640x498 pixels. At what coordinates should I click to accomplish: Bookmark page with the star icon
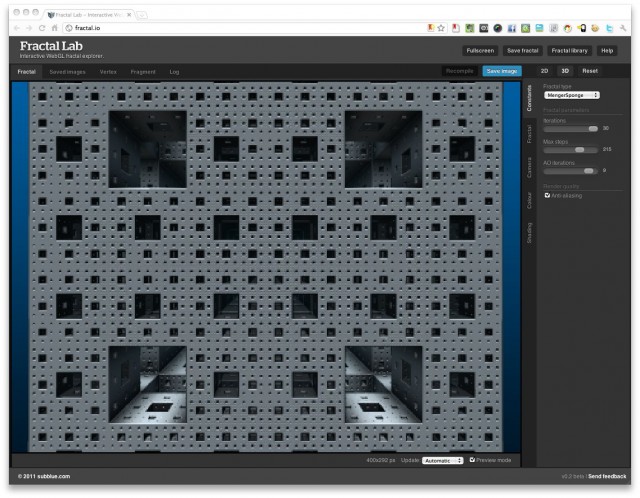click(441, 28)
